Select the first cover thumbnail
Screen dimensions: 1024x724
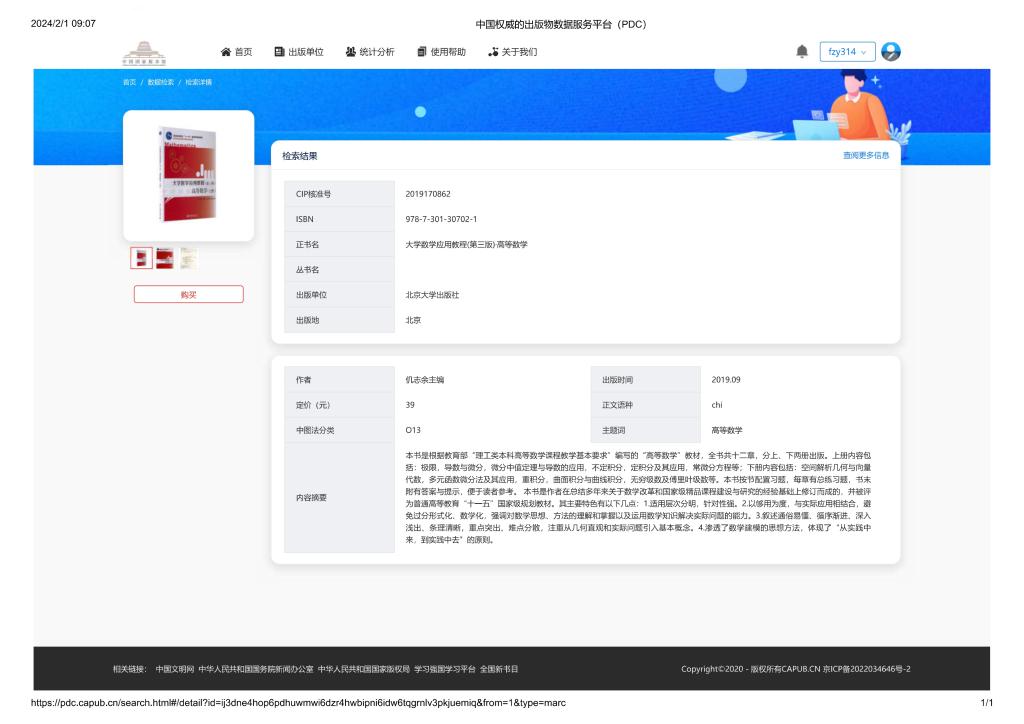[141, 258]
